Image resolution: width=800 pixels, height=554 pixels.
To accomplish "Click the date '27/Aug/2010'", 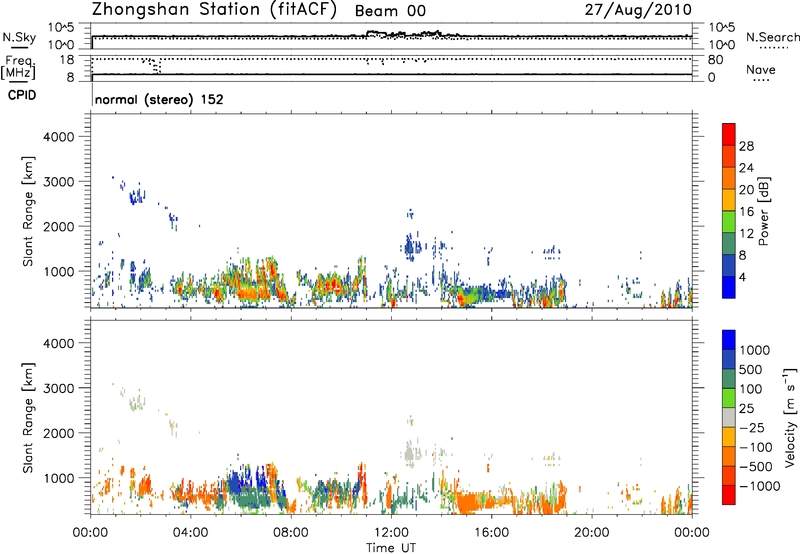I will 638,10.
